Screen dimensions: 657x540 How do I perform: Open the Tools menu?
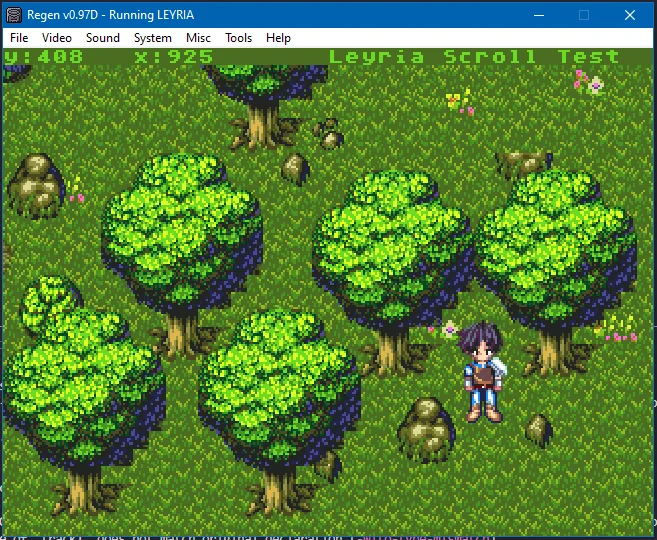238,38
